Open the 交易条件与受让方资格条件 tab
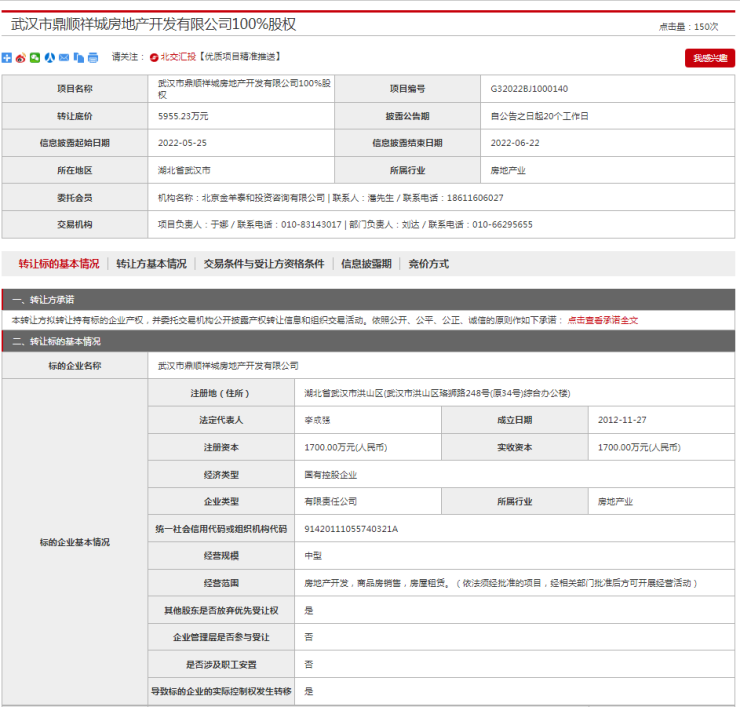This screenshot has height=707, width=740. (264, 264)
